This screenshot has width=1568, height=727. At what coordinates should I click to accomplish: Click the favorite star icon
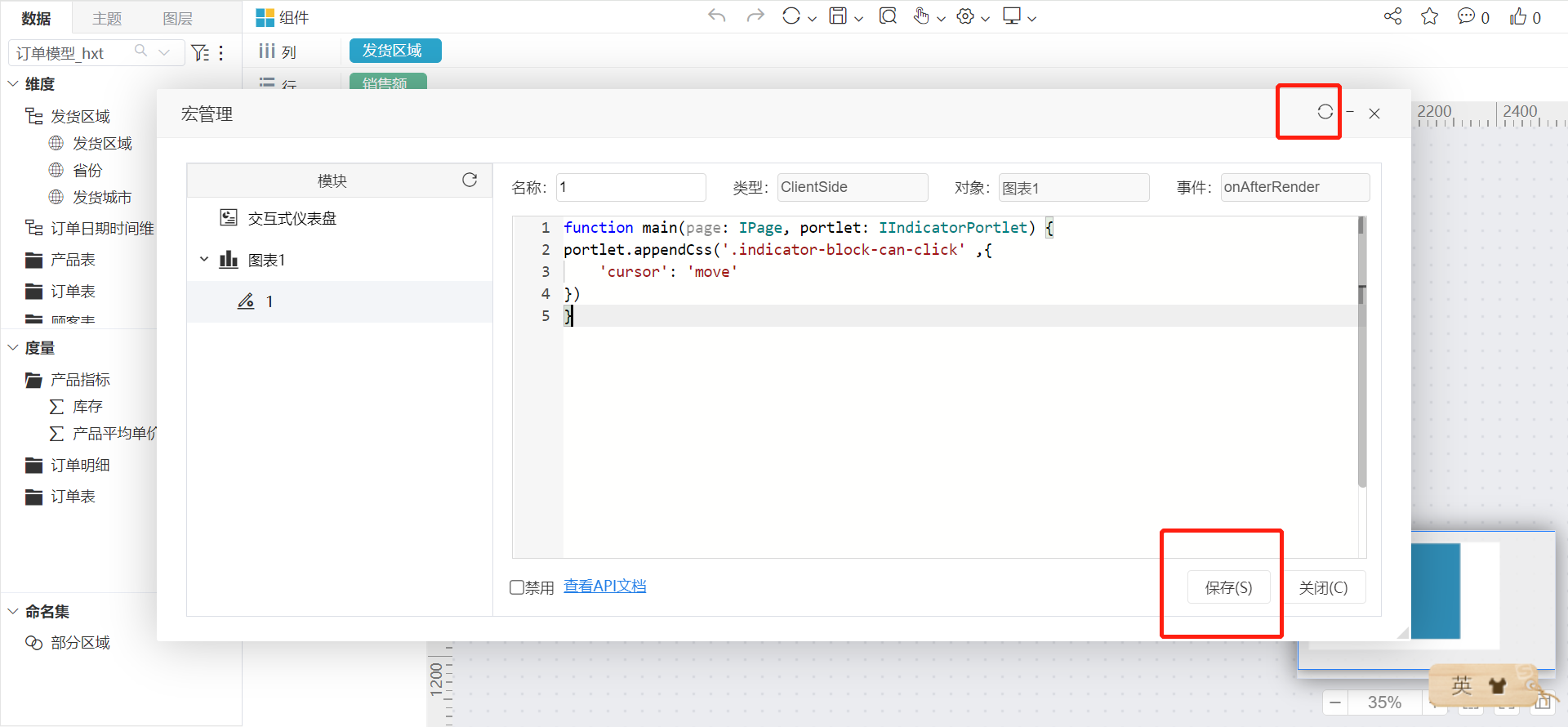coord(1429,16)
